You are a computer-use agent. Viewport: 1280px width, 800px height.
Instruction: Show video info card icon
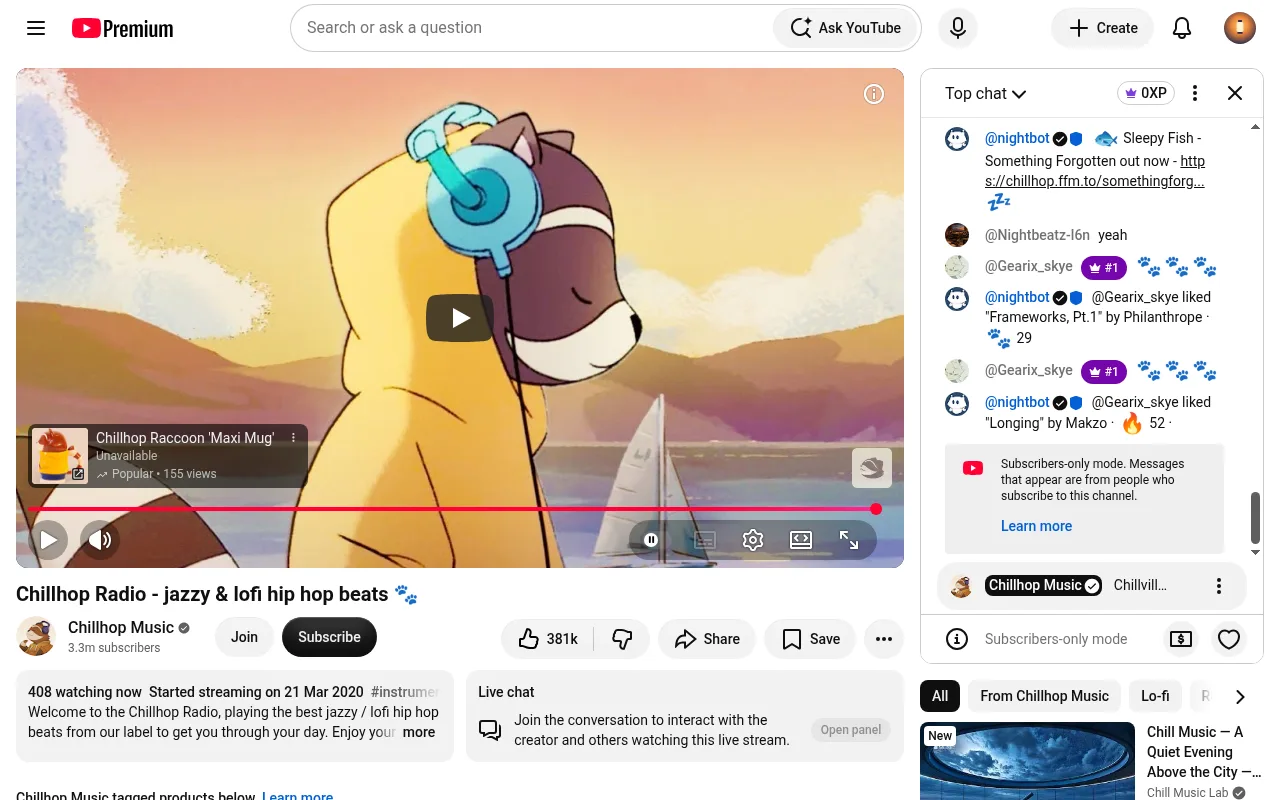[874, 94]
